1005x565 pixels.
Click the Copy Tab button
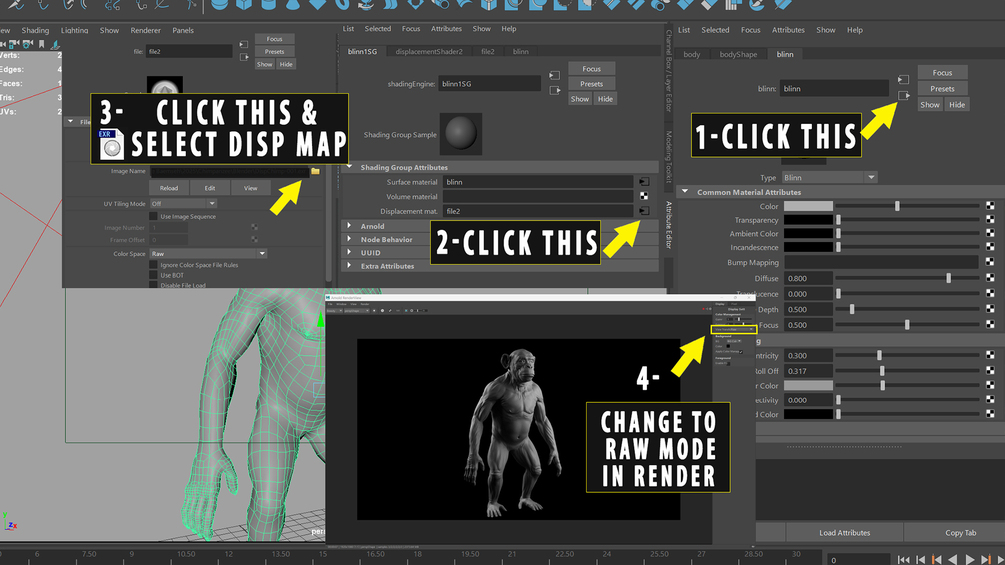coord(960,532)
